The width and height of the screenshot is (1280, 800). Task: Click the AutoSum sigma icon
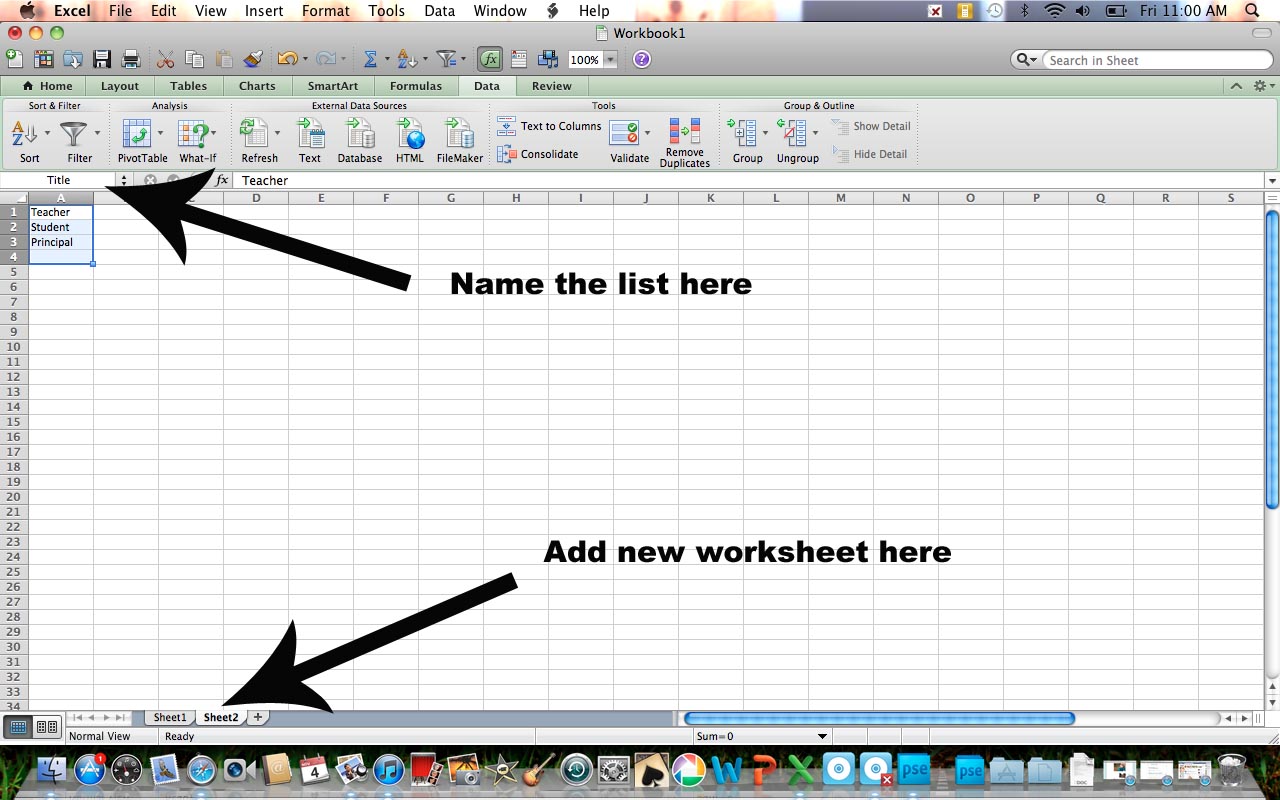click(x=370, y=59)
